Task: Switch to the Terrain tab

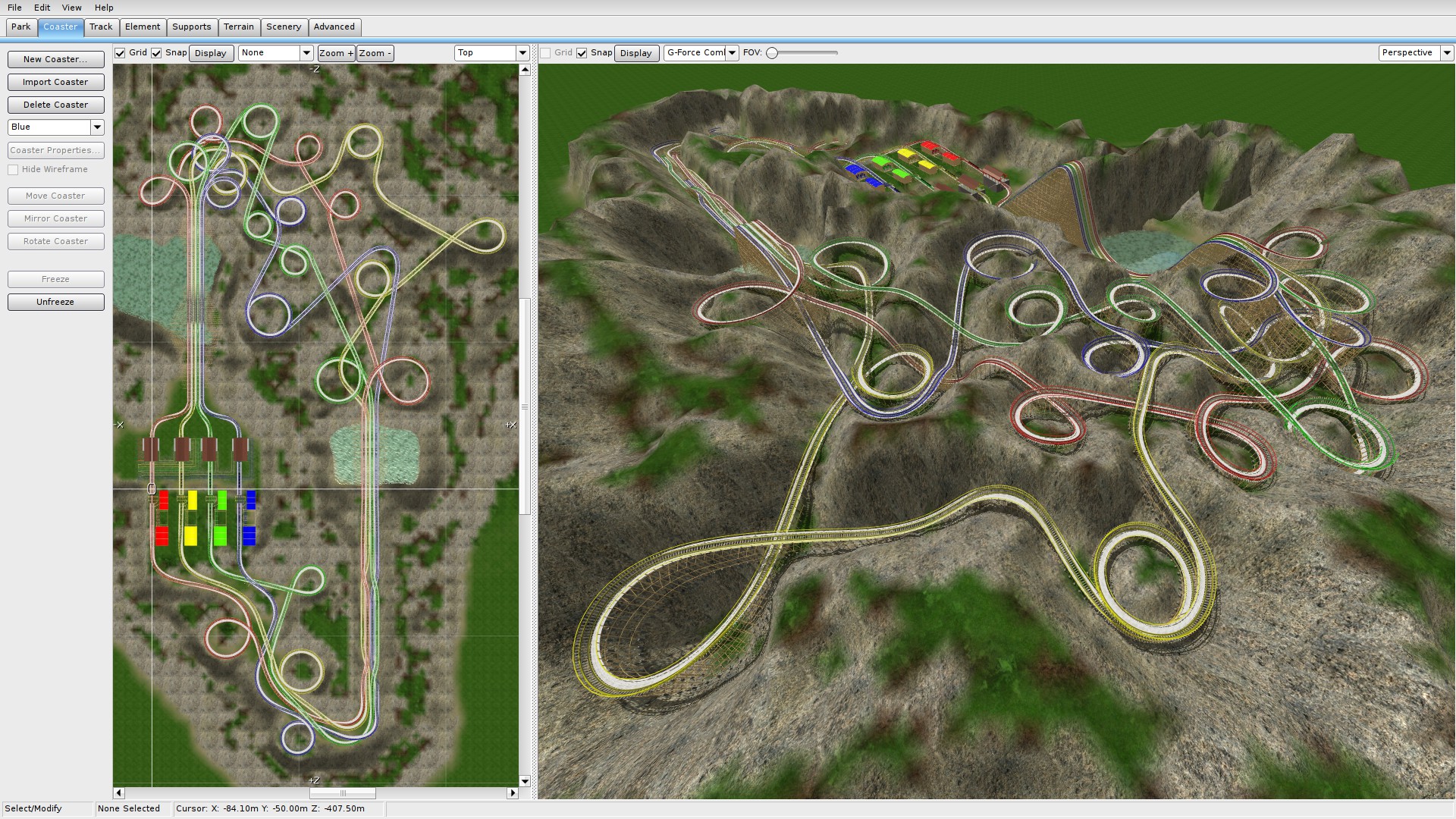Action: [x=238, y=27]
